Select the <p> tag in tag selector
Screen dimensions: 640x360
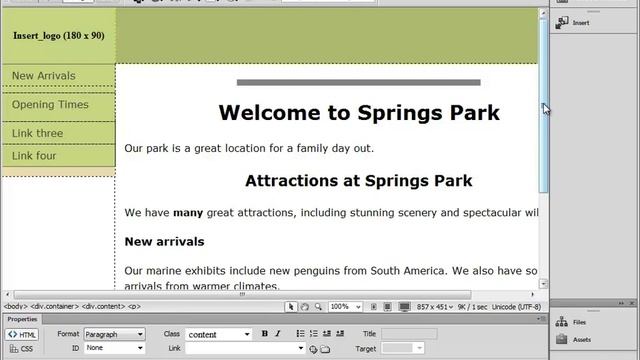134,306
